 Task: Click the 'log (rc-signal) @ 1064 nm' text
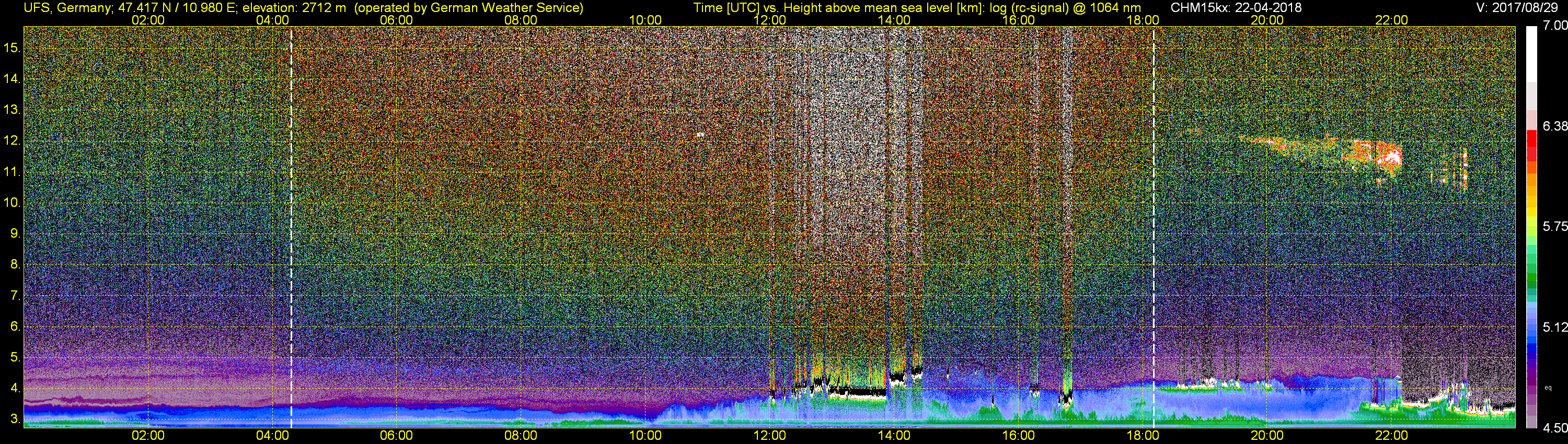[1065, 7]
